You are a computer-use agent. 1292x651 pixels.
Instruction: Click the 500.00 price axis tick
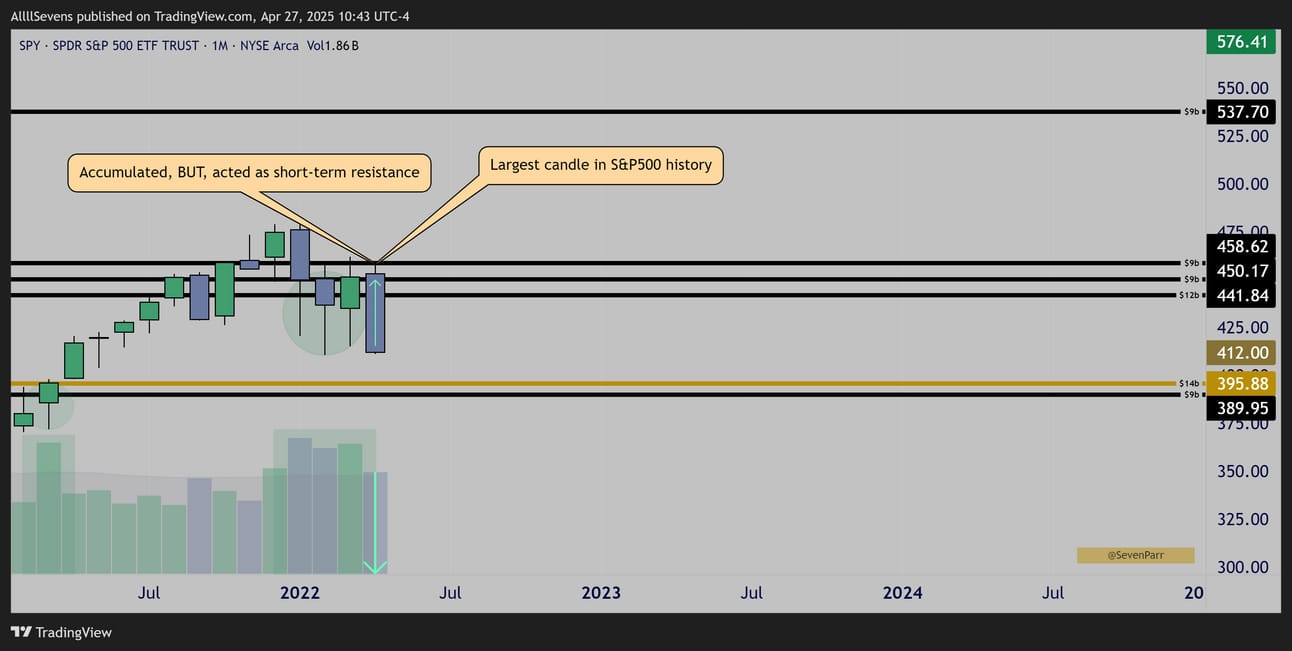tap(1241, 184)
